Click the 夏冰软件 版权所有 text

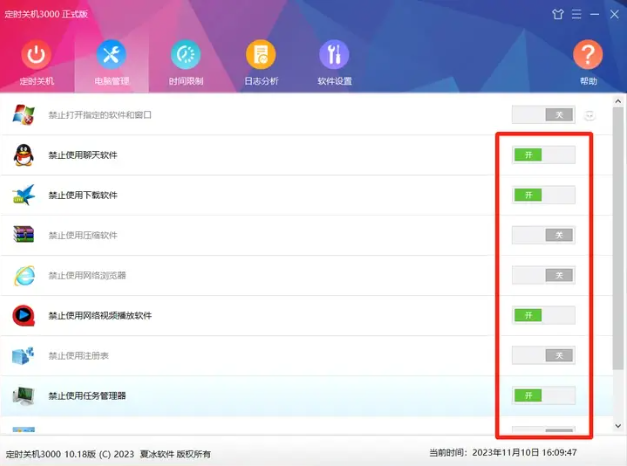175,454
